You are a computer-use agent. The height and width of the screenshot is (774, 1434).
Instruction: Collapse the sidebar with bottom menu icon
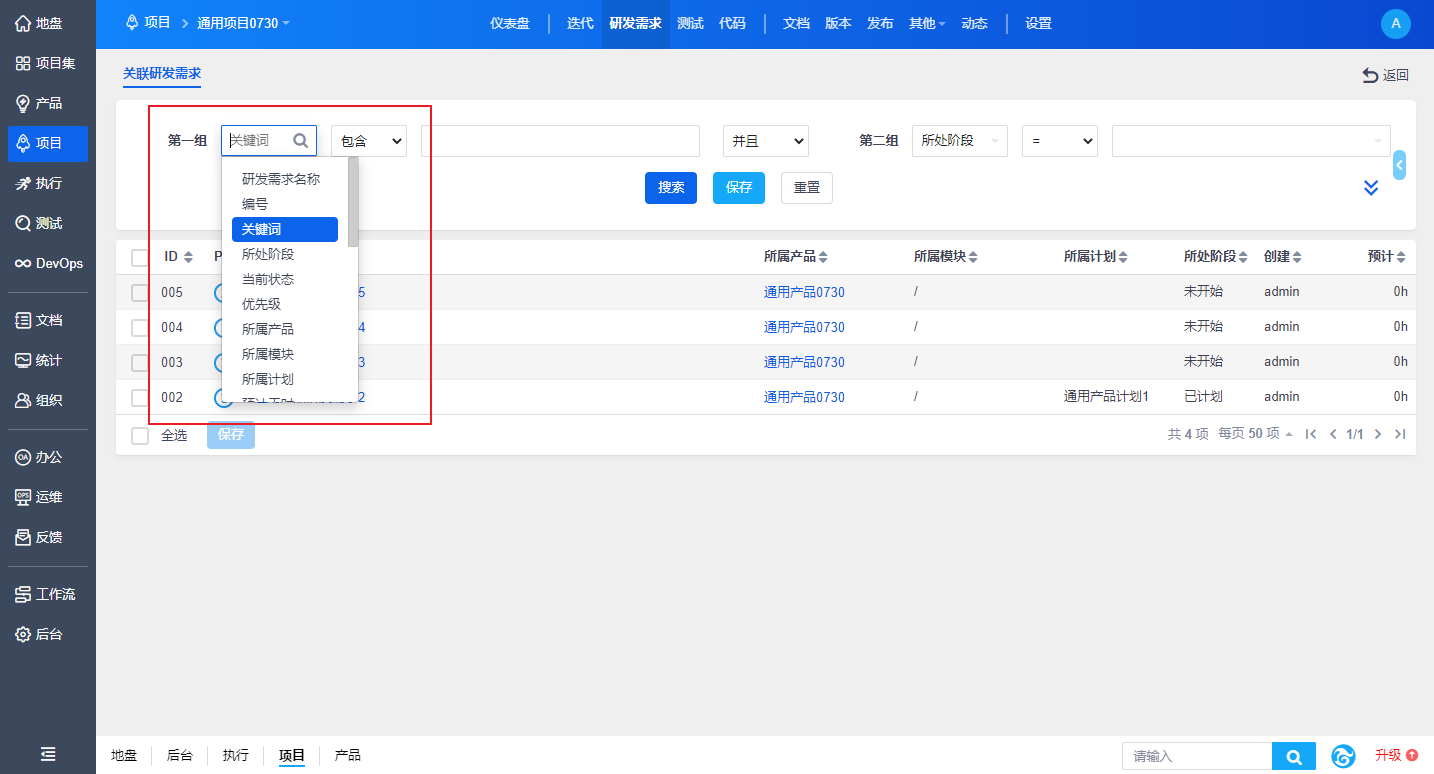48,755
